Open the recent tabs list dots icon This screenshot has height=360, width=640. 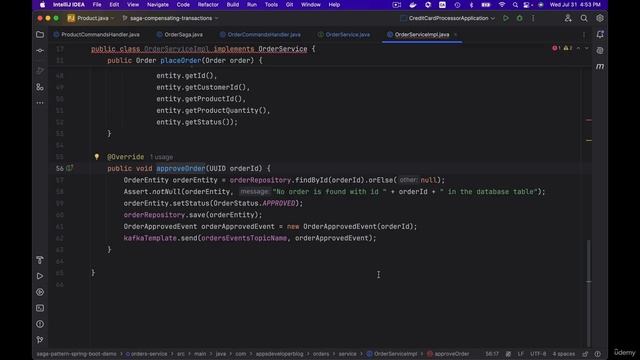(584, 35)
